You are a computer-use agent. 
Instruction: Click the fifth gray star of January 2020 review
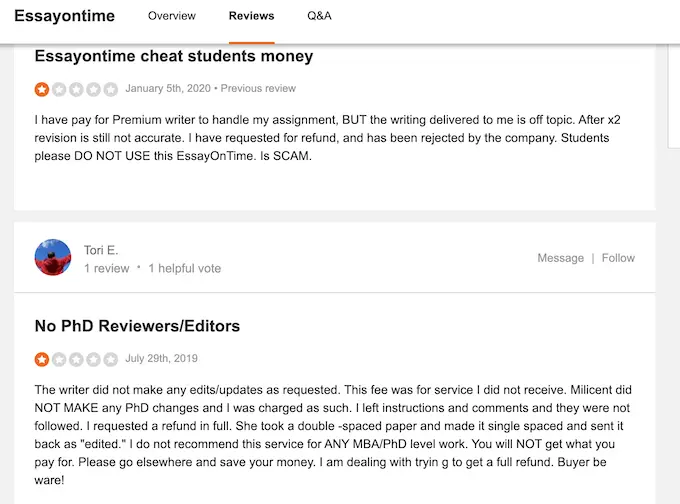point(111,89)
